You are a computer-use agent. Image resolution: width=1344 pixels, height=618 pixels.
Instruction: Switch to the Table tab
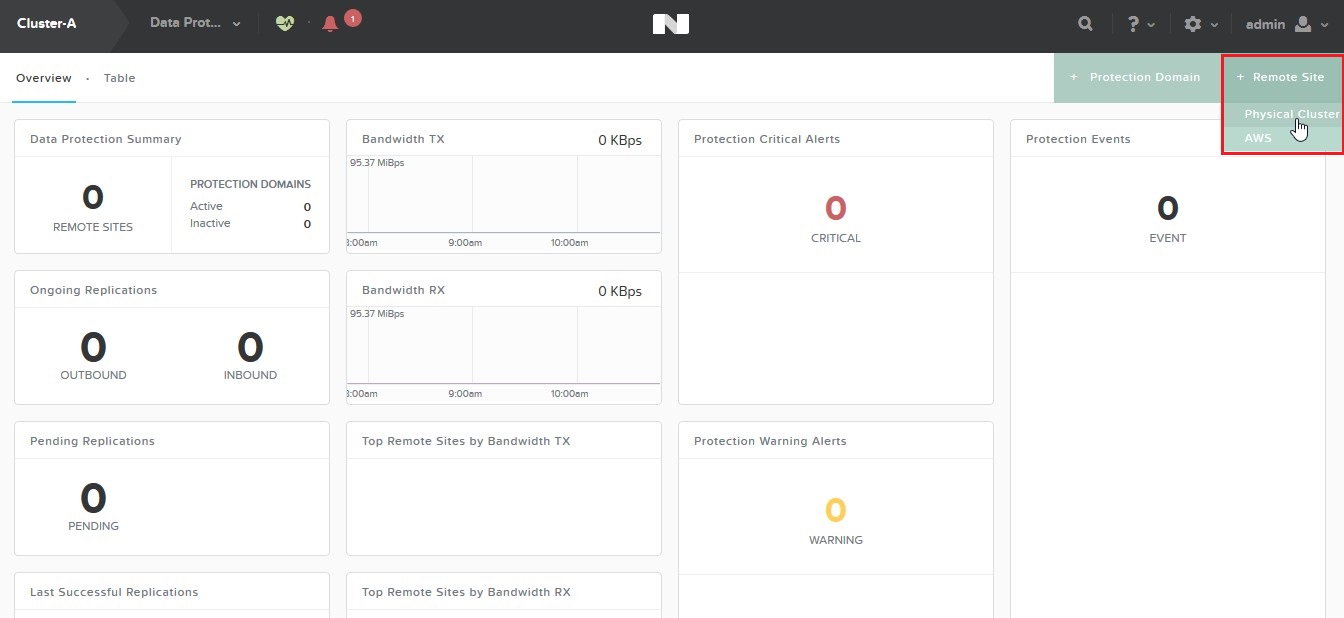click(119, 78)
